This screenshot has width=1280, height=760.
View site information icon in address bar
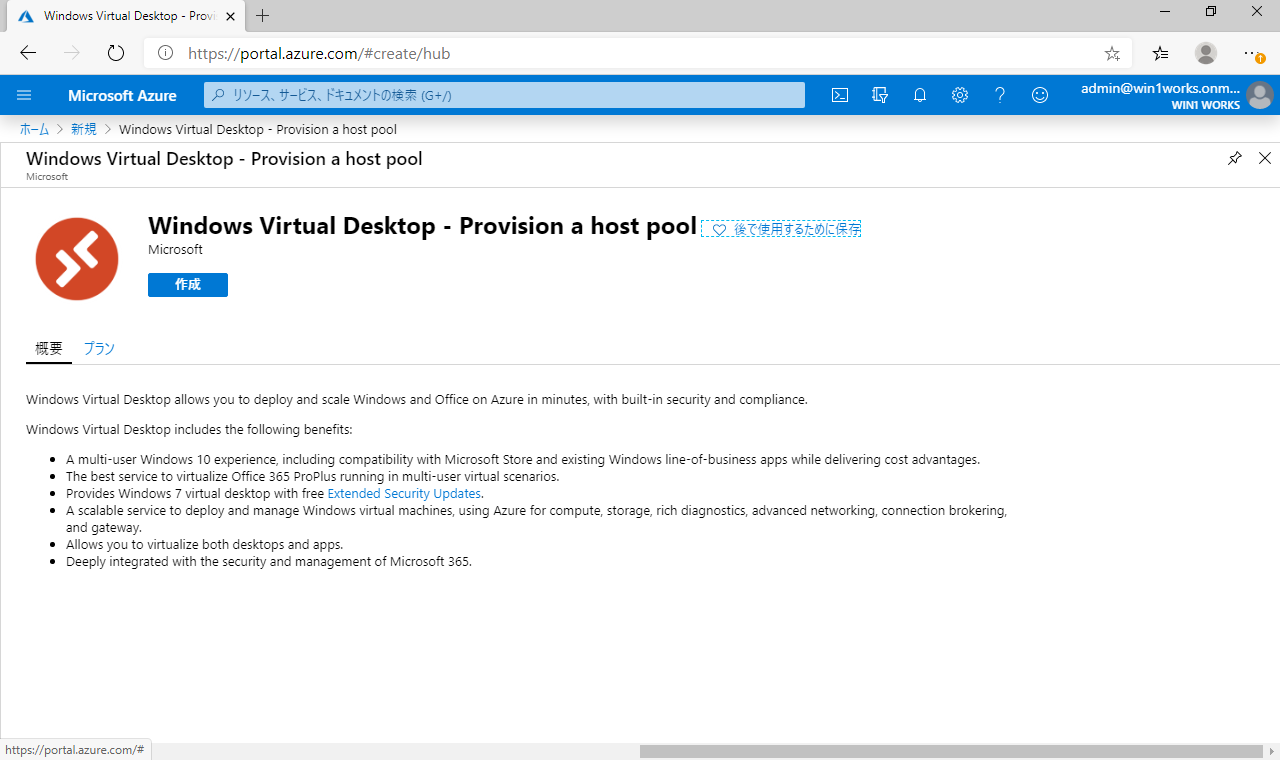(166, 53)
